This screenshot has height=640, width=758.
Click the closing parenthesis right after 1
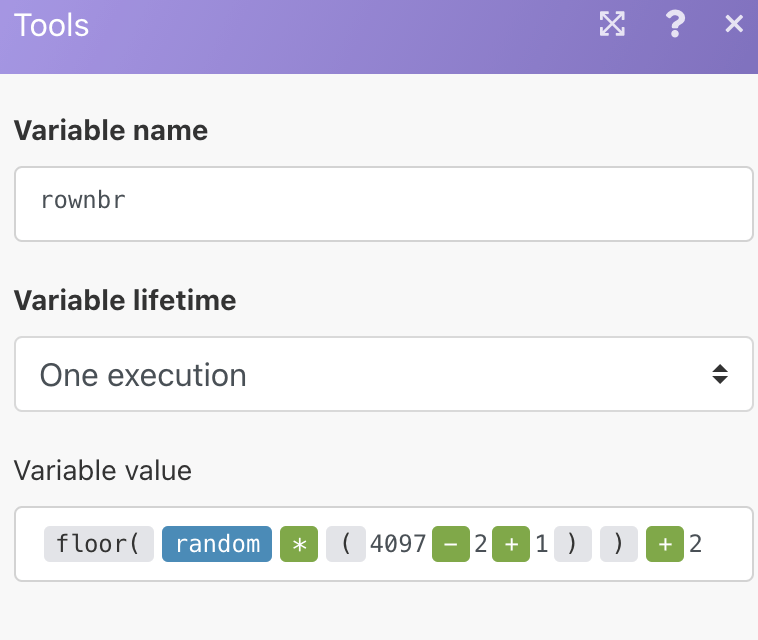(x=572, y=544)
